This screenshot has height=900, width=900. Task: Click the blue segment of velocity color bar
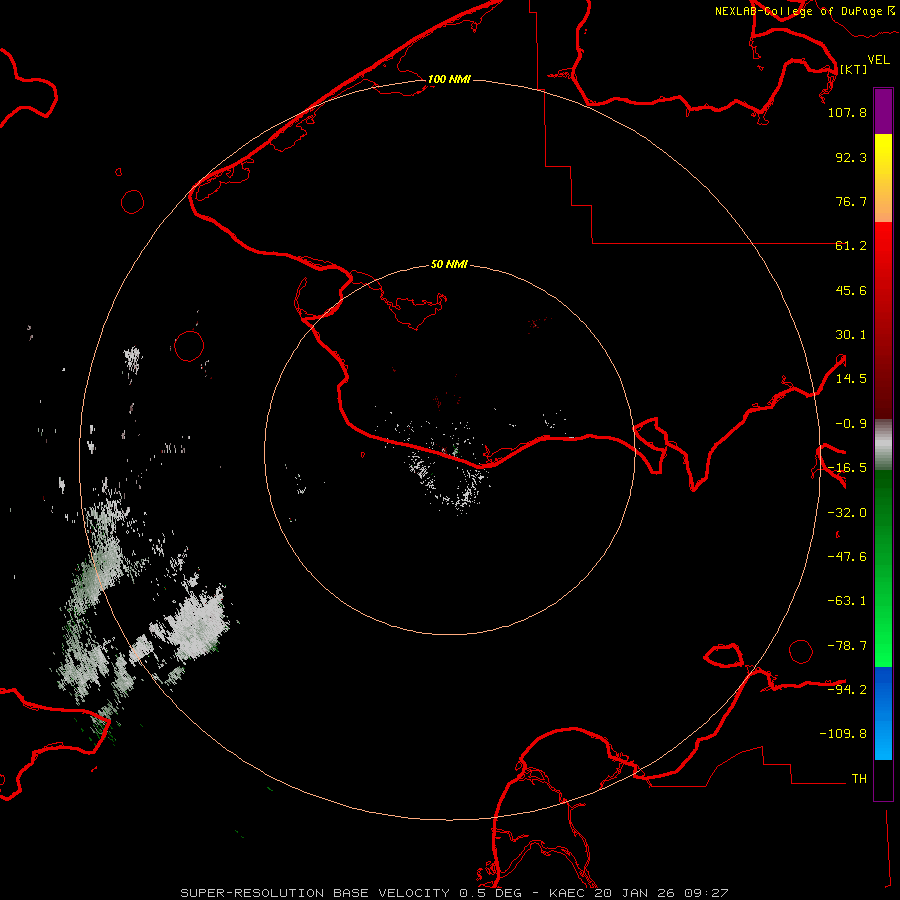[883, 713]
